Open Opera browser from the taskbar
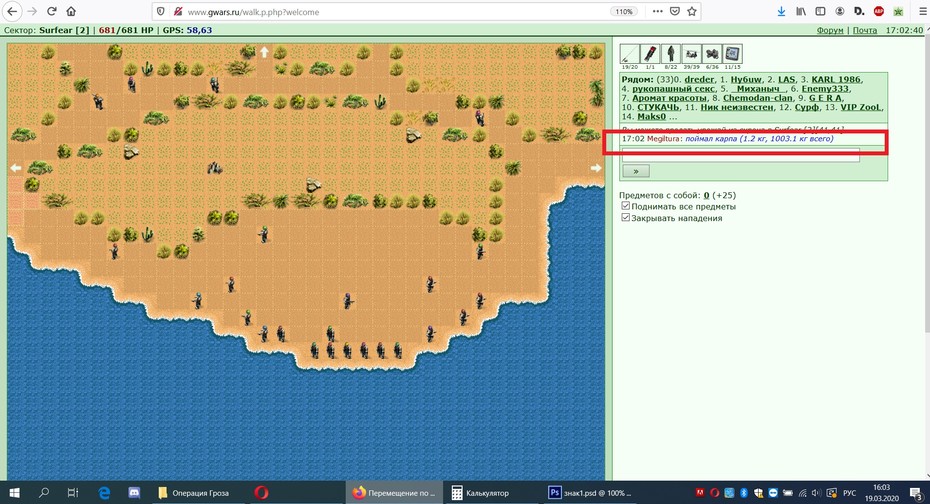The image size is (930, 504). click(261, 493)
